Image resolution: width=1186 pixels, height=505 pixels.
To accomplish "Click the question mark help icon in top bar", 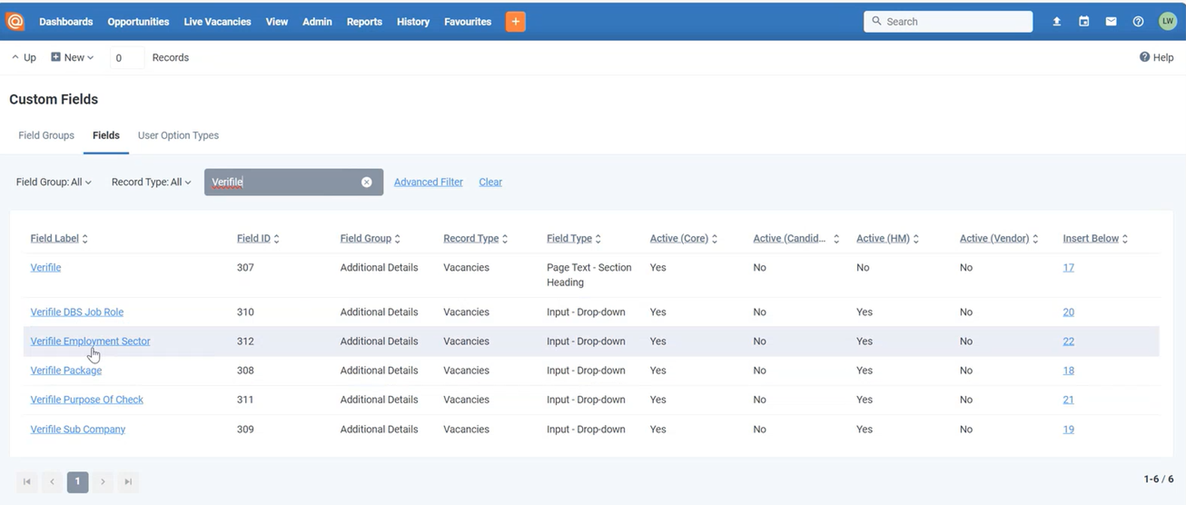I will (x=1138, y=22).
